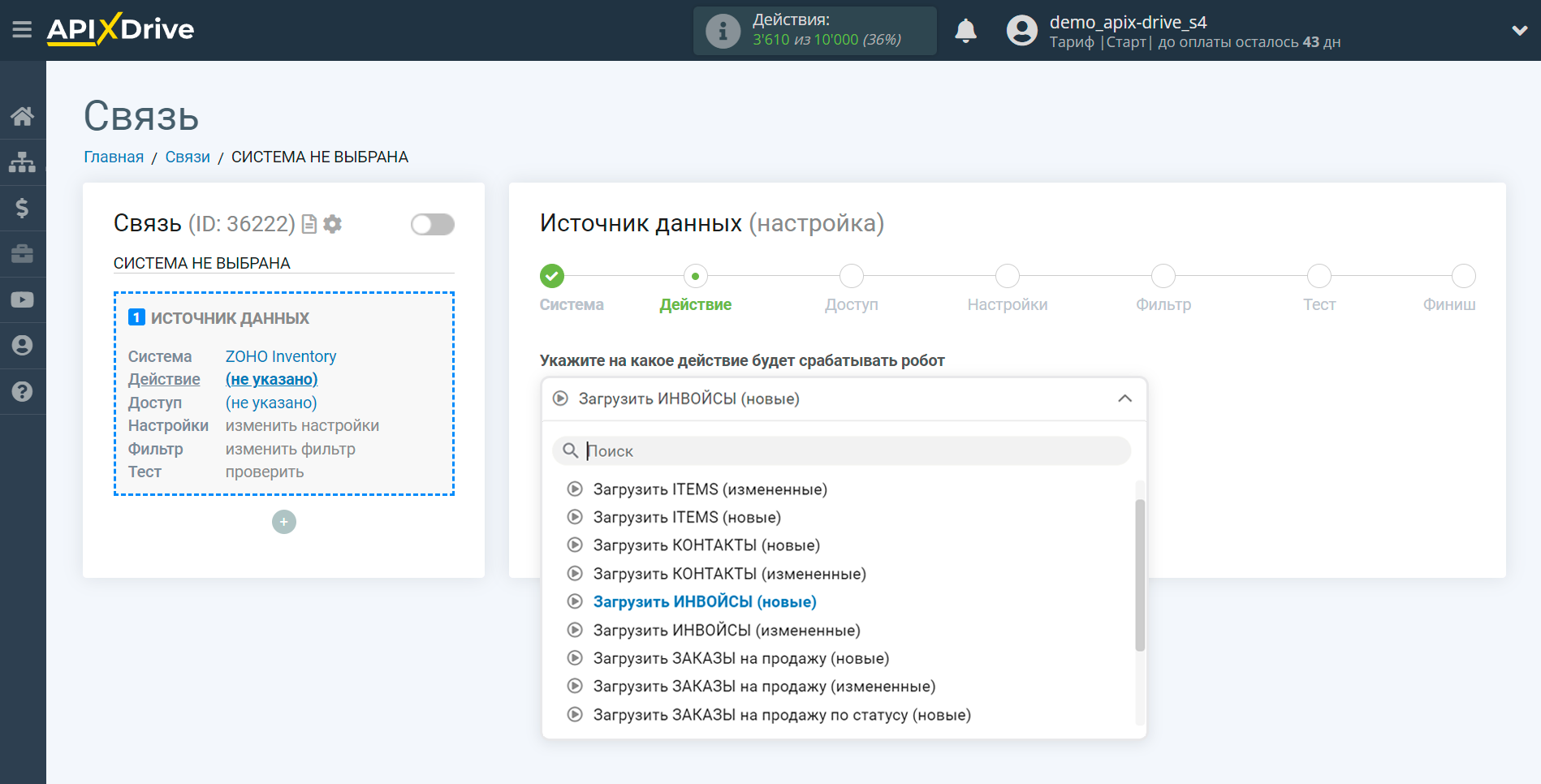Open ZOHO Inventory system link
Image resolution: width=1541 pixels, height=784 pixels.
click(281, 356)
